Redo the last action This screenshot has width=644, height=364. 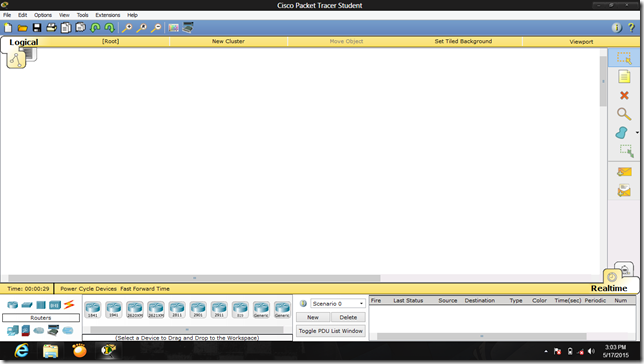click(110, 28)
